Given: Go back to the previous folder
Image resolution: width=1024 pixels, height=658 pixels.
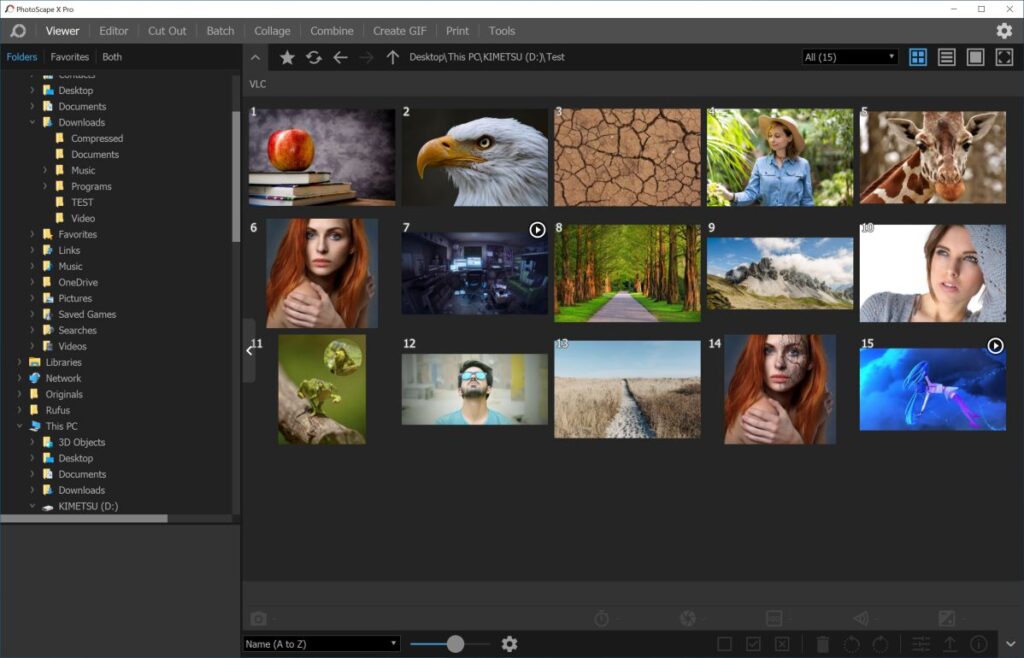Looking at the screenshot, I should [340, 58].
